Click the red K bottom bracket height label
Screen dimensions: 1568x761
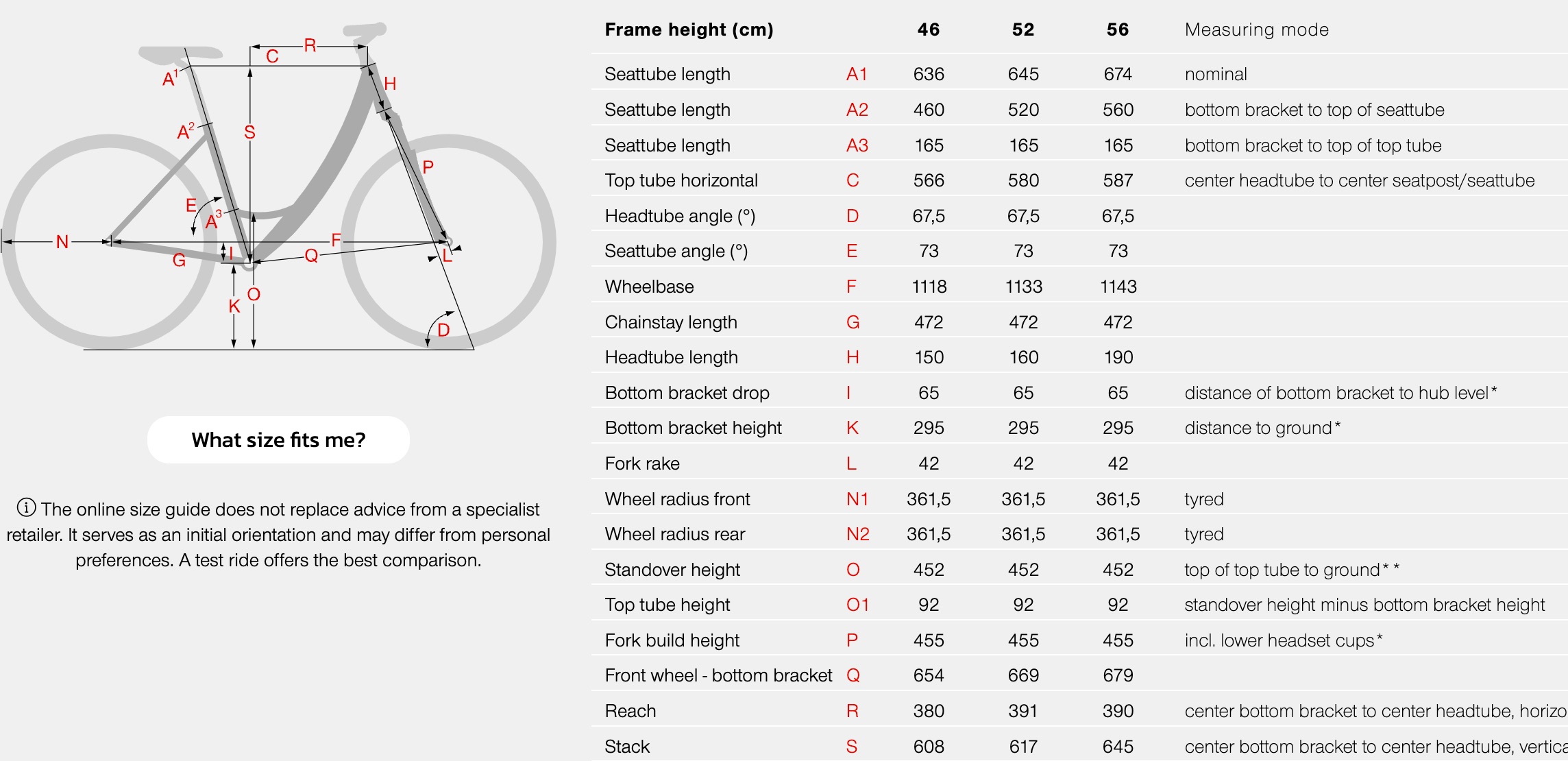(234, 306)
